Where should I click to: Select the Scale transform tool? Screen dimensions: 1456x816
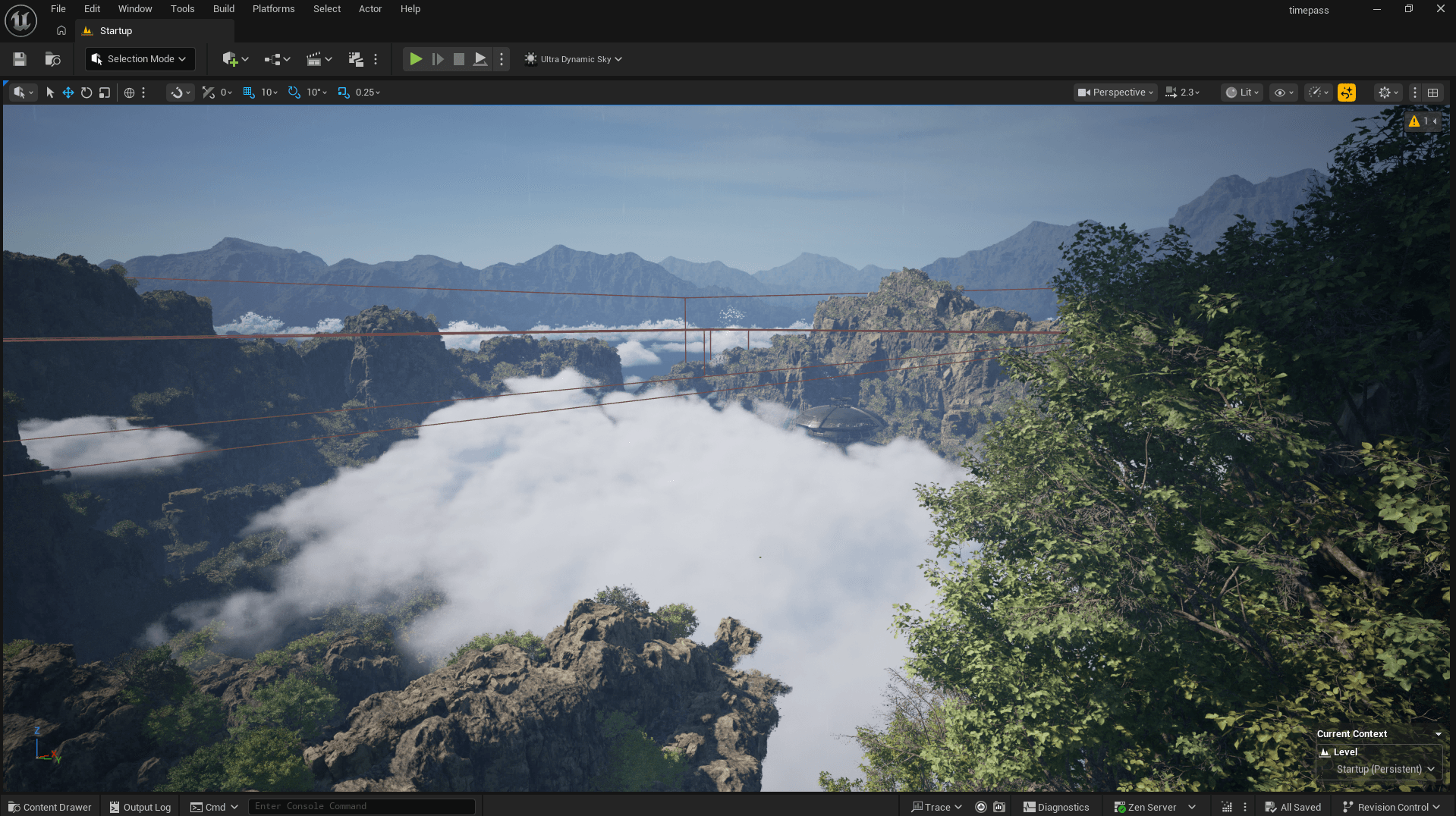(x=105, y=93)
